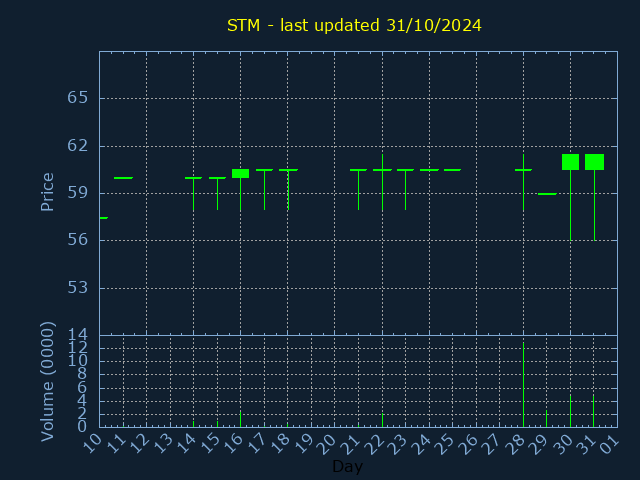Click the day 31 label on the x-axis
Viewport: 640px width, 480px height.
click(588, 443)
